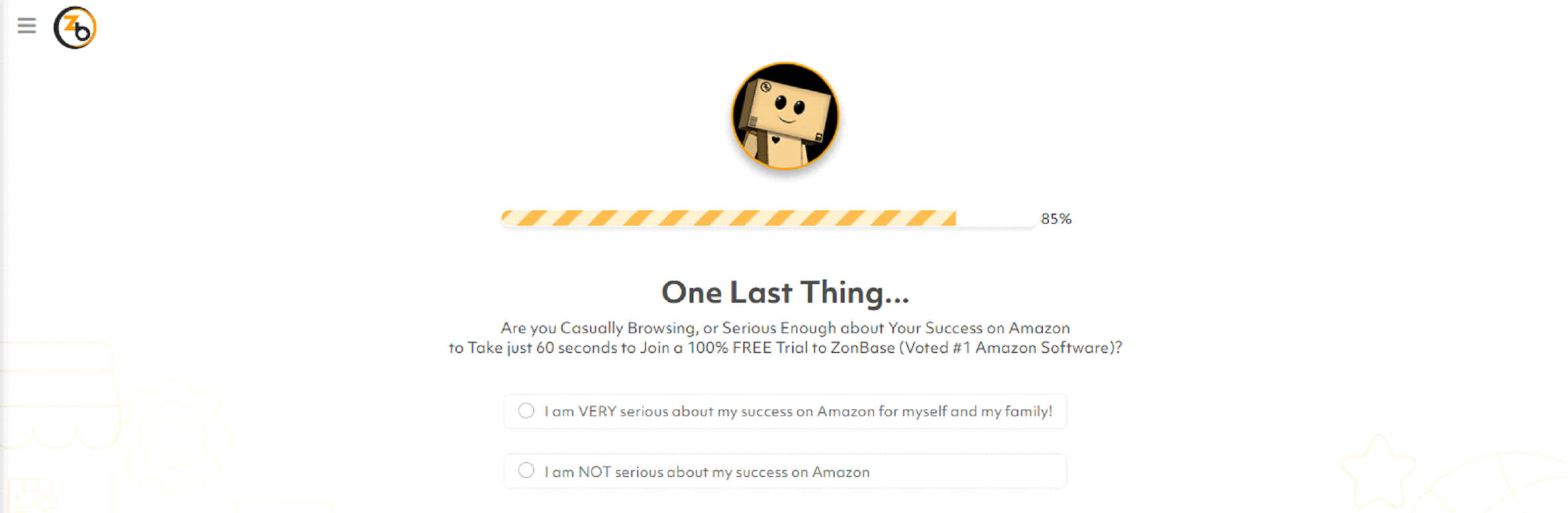Click the faint gear background icon
The image size is (1568, 513).
click(x=174, y=435)
